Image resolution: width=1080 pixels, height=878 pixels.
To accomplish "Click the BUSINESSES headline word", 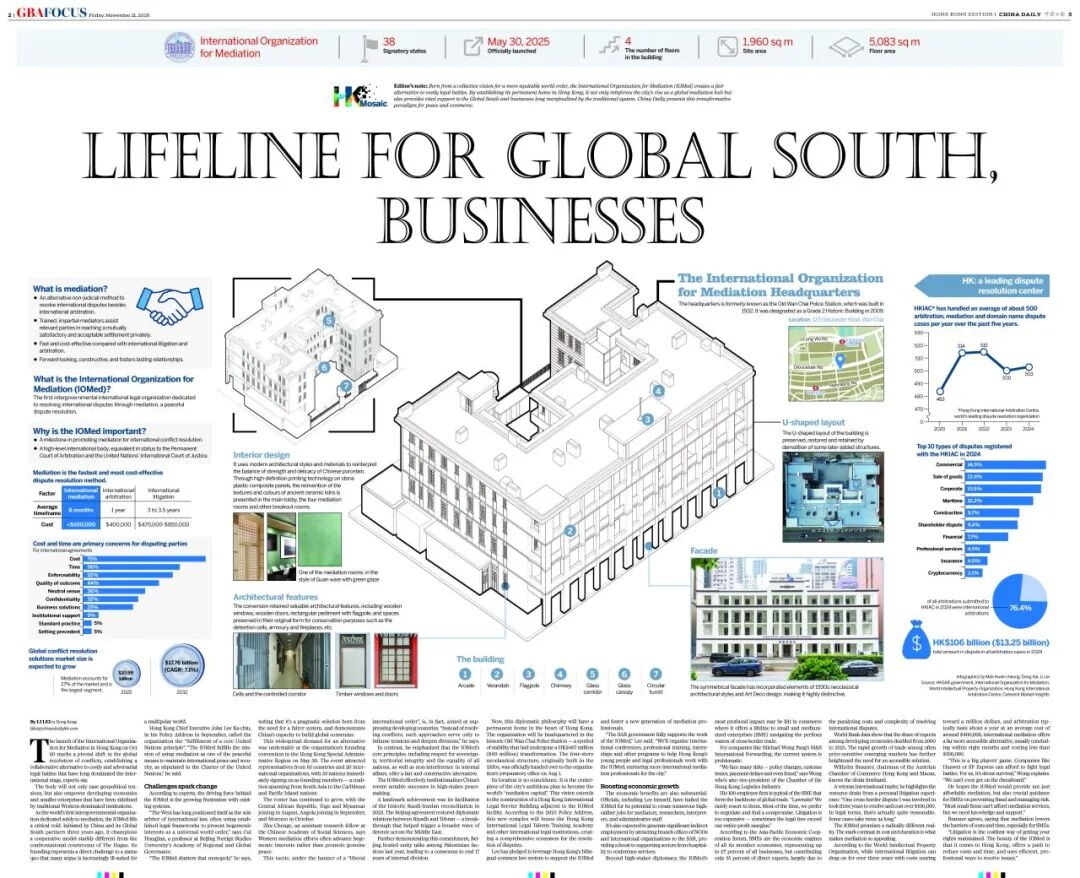I will tap(541, 220).
